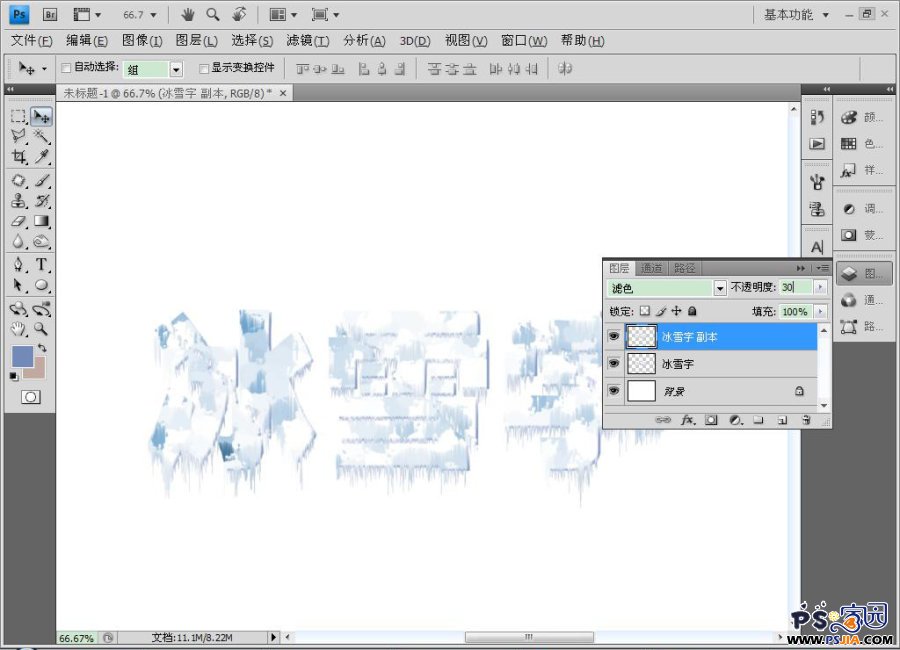Viewport: 900px width, 650px height.
Task: Enable the 显示变换控件 checkbox
Action: pyautogui.click(x=204, y=69)
